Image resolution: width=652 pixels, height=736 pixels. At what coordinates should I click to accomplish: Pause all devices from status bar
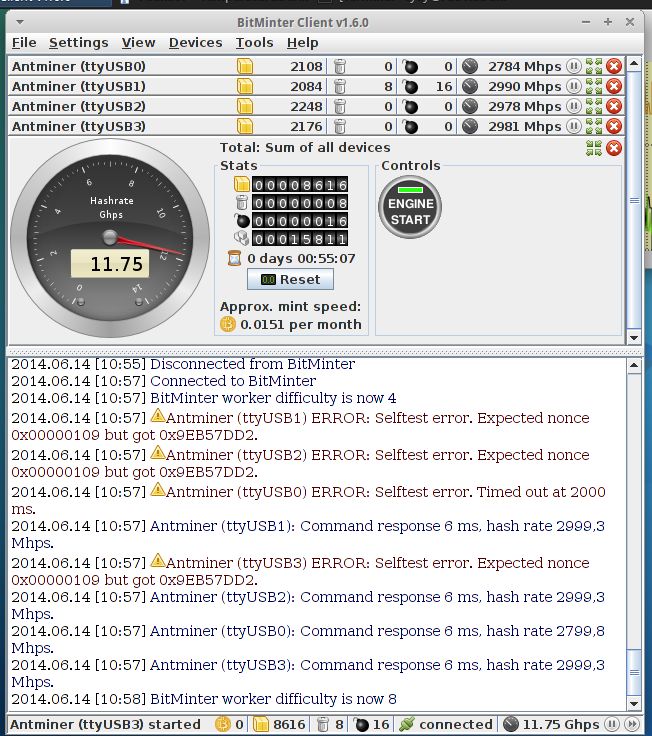(x=611, y=724)
